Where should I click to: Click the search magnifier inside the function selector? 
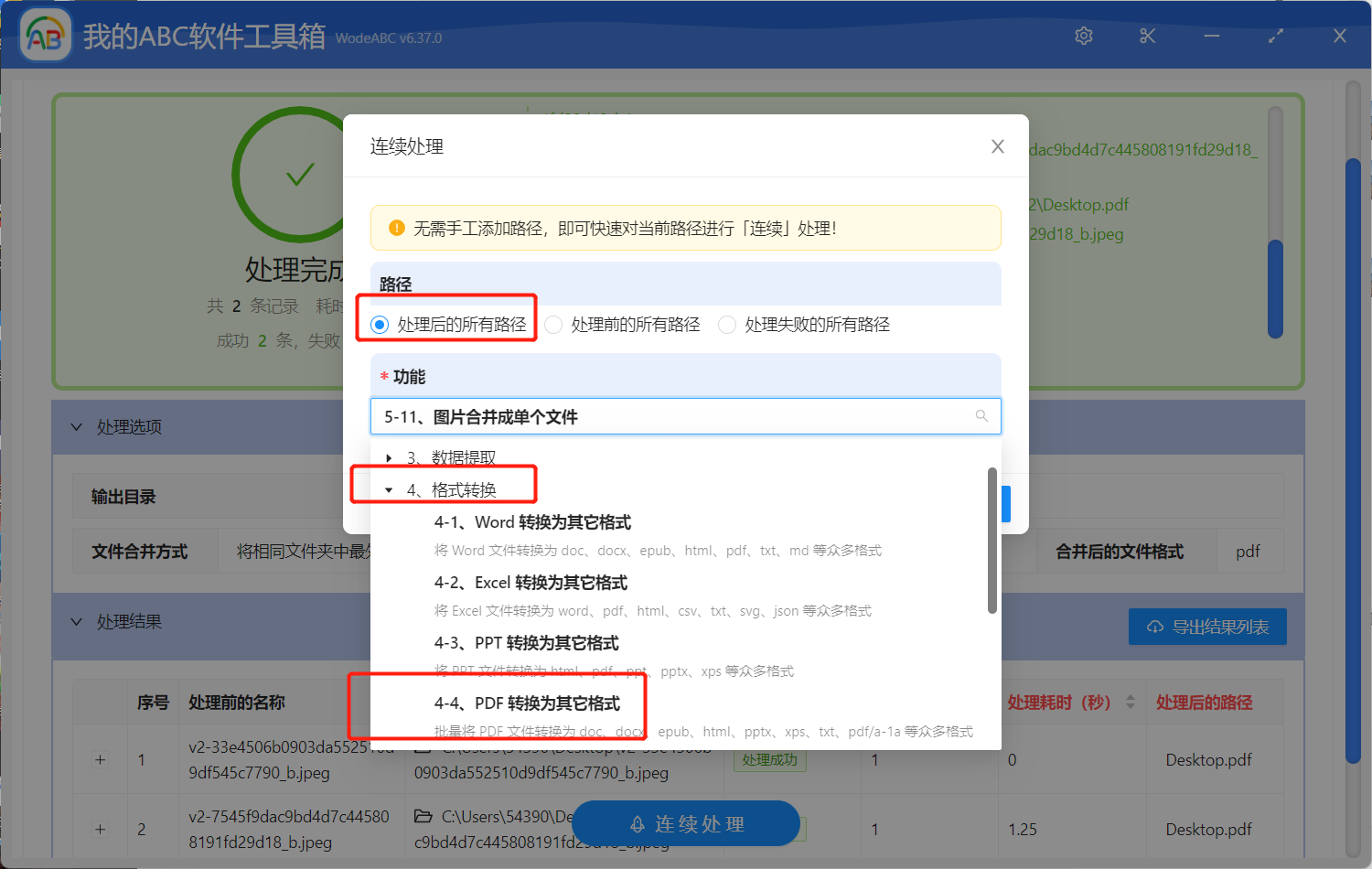(x=981, y=416)
